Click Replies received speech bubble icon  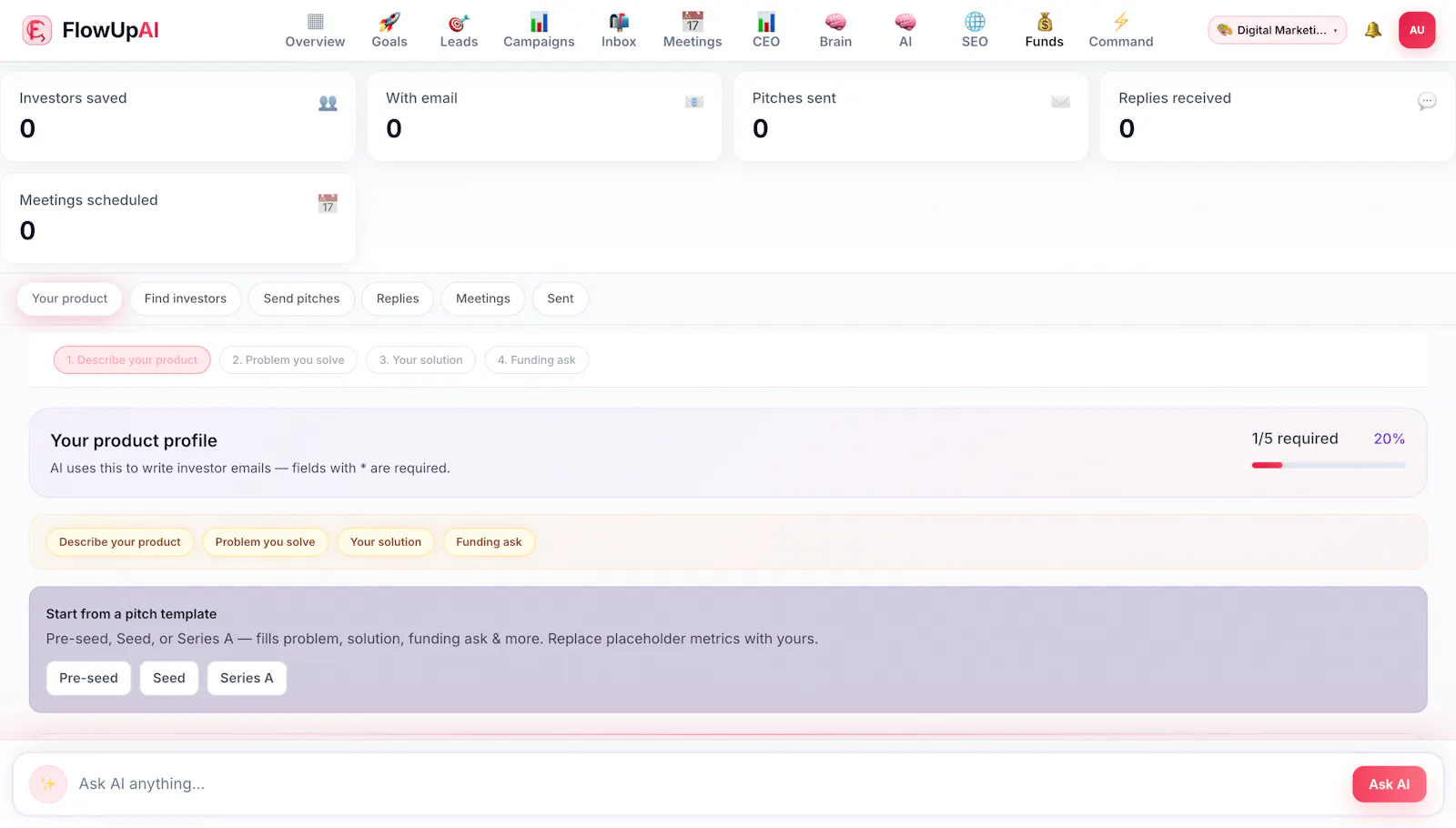[1427, 102]
